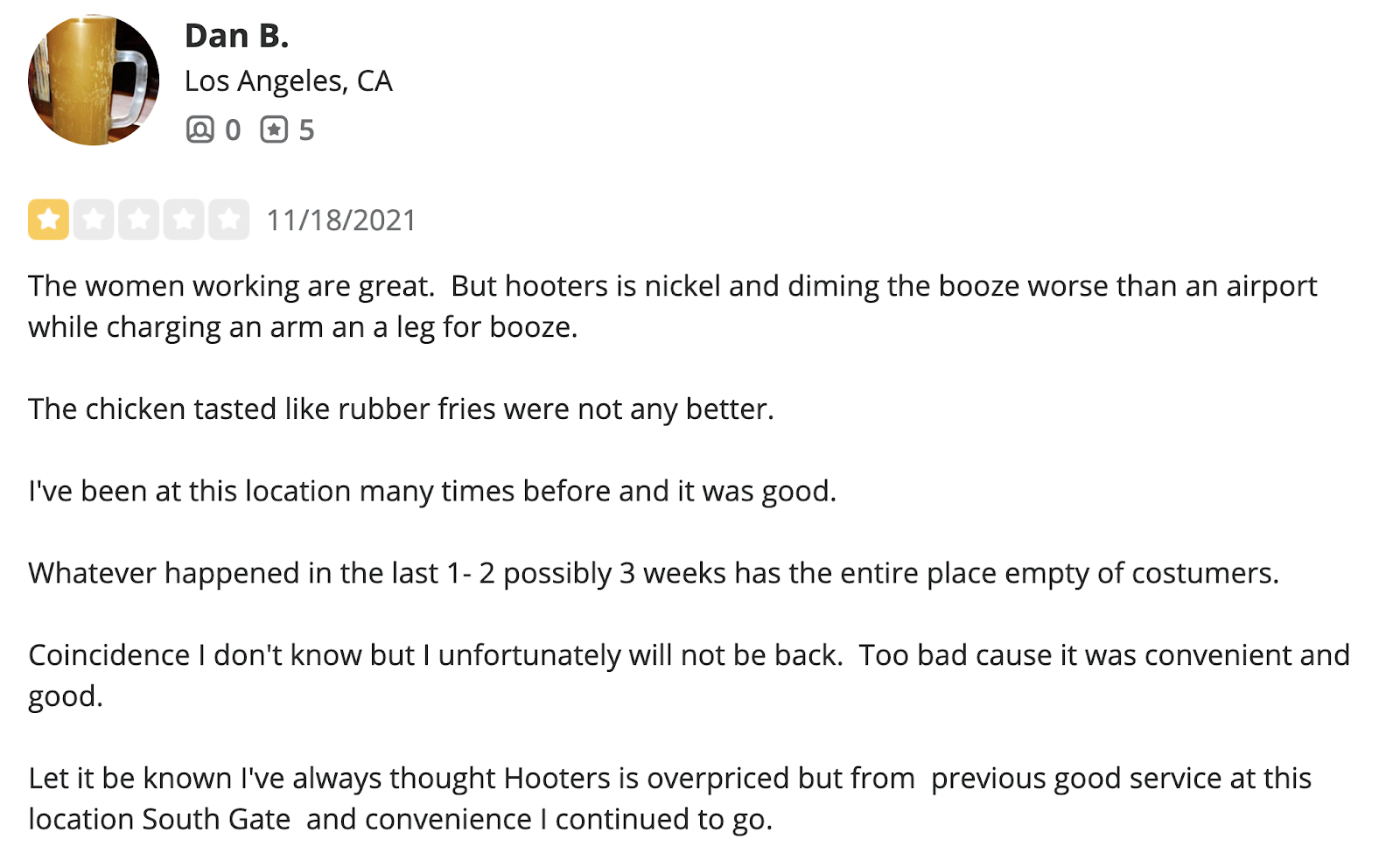Image resolution: width=1400 pixels, height=860 pixels.
Task: Click the reviewer name Dan B.
Action: tap(236, 36)
